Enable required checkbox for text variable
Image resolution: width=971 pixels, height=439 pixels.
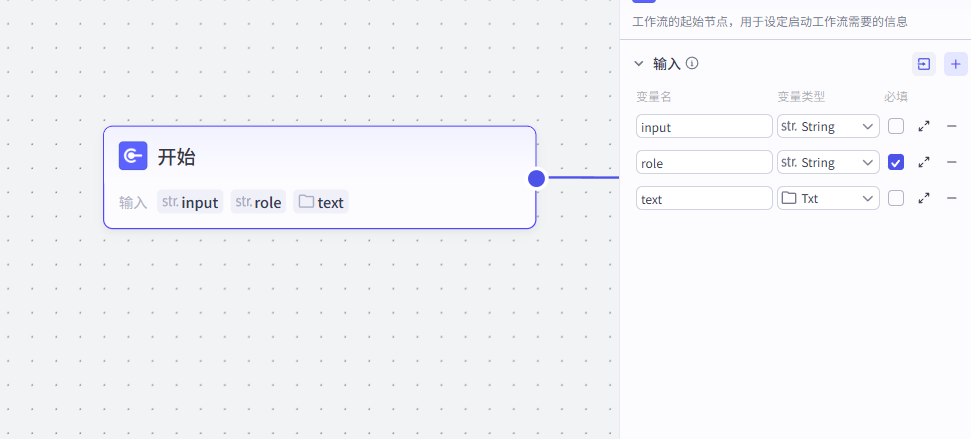(x=896, y=198)
